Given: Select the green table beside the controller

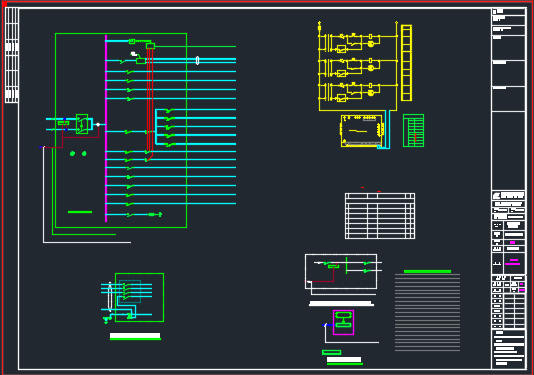Looking at the screenshot, I should [x=413, y=131].
